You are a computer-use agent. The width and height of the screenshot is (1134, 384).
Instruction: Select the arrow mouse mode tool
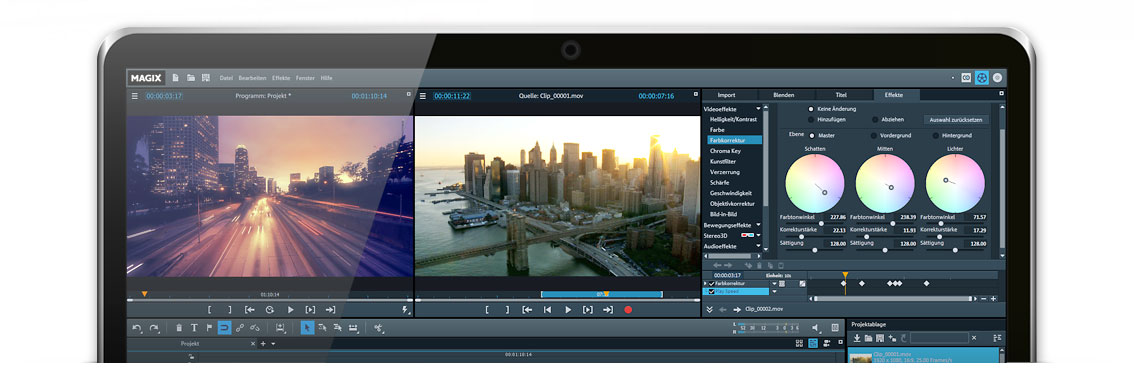point(307,328)
